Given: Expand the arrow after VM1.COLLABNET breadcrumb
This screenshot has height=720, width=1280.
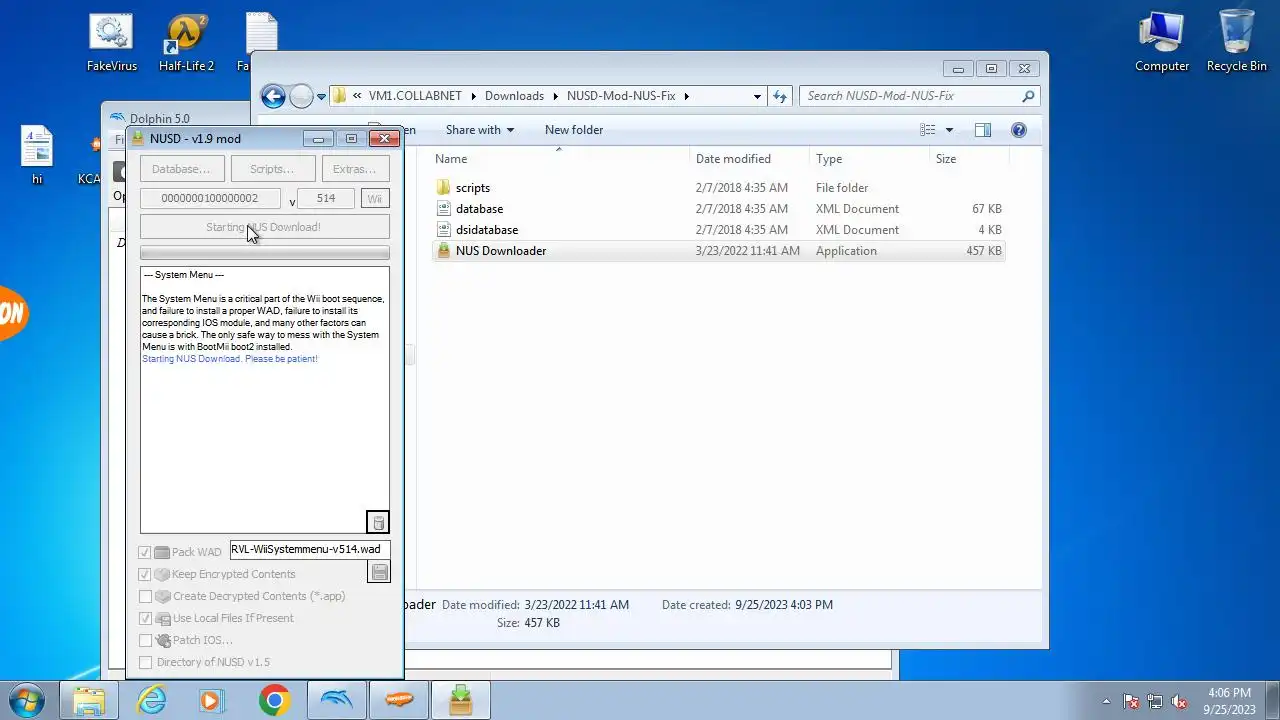Looking at the screenshot, I should point(473,96).
